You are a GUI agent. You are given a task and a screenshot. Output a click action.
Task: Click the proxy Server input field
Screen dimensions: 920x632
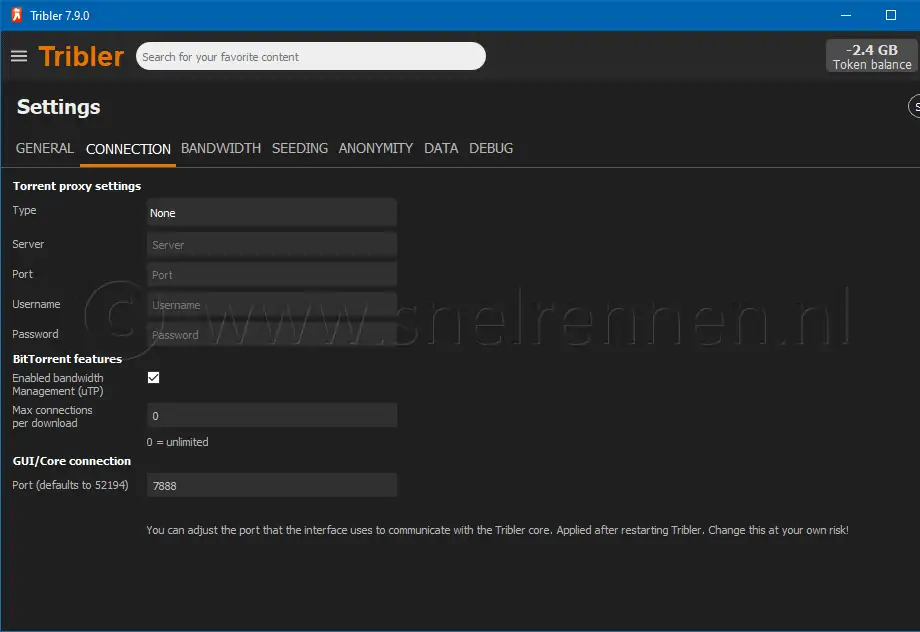(272, 245)
